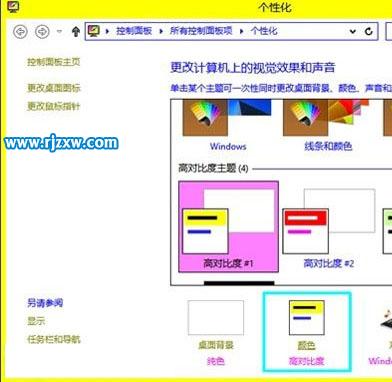
Task: Click 控制面板 breadcrumb
Action: (x=134, y=31)
